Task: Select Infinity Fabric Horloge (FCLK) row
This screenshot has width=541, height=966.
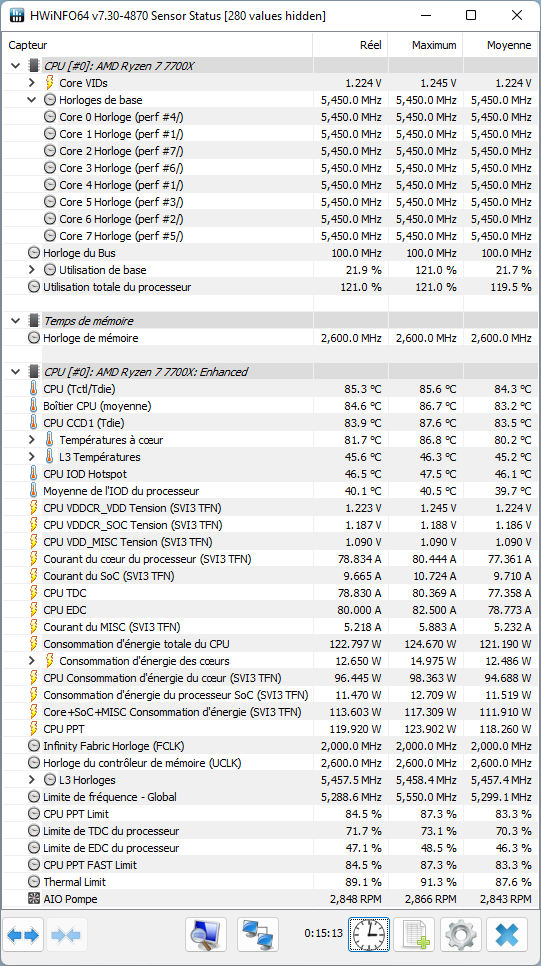Action: tap(270, 745)
